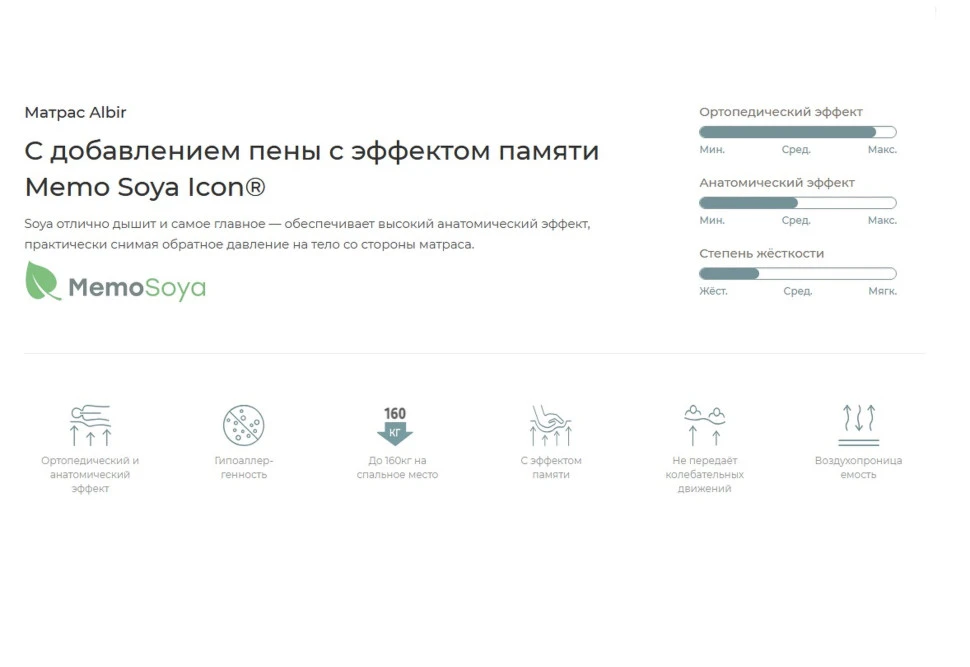Screen dimensions: 970x667
Task: Click 'Макс.' under Ортопедический эффект
Action: pyautogui.click(x=882, y=150)
